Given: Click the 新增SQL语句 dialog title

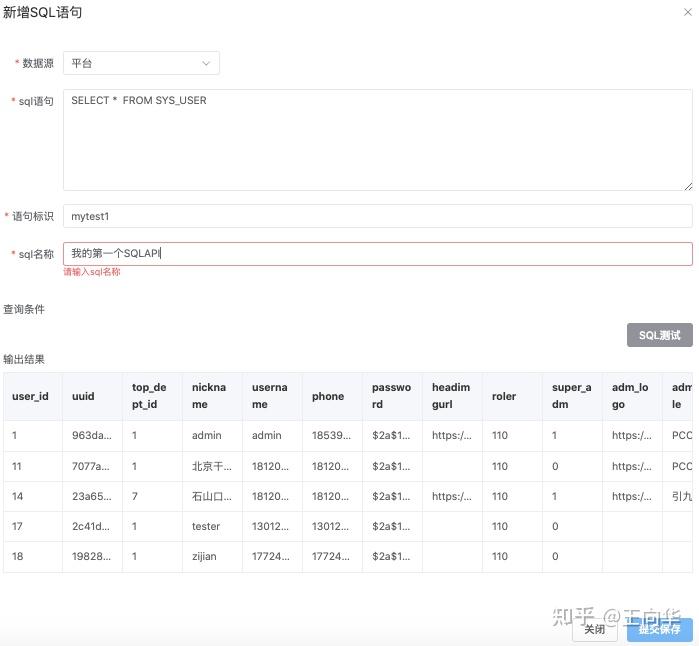Looking at the screenshot, I should tap(43, 12).
